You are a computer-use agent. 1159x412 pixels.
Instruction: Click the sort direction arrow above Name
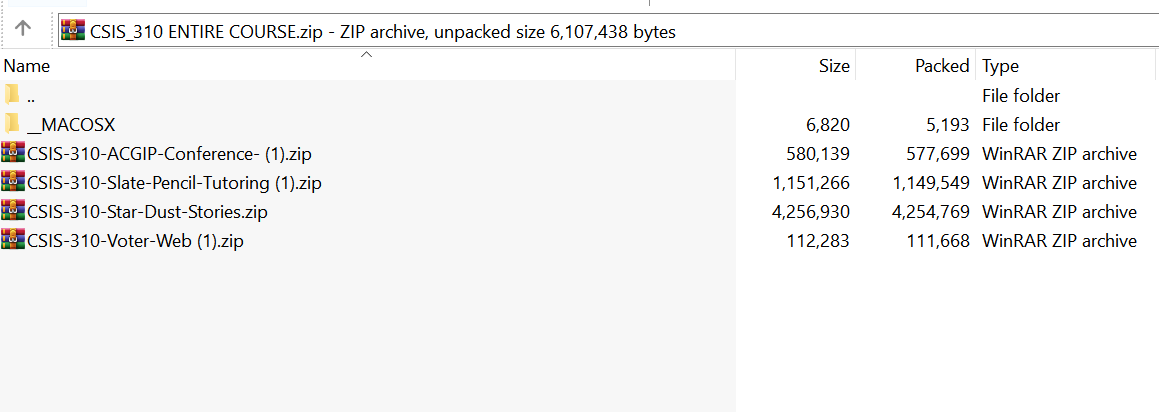click(x=366, y=55)
